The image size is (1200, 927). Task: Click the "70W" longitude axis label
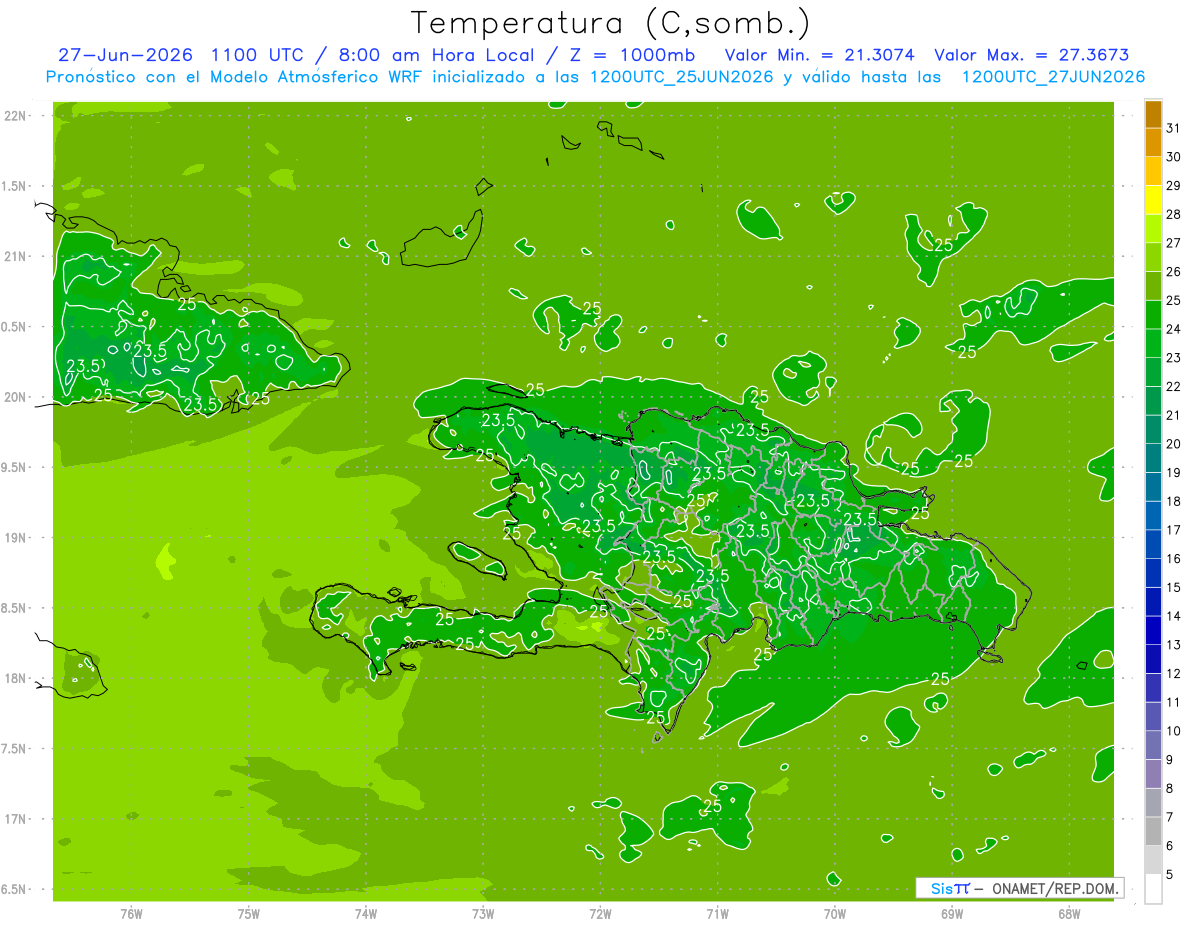834,914
